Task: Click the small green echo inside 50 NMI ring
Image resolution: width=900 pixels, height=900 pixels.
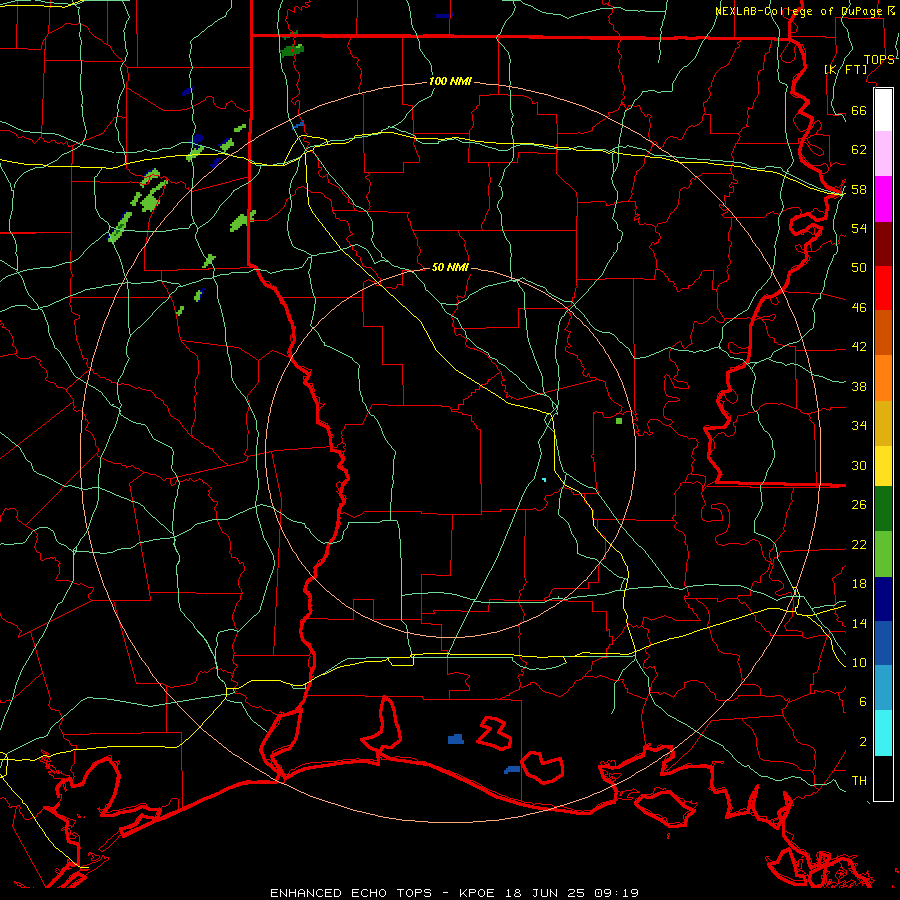Action: [619, 421]
